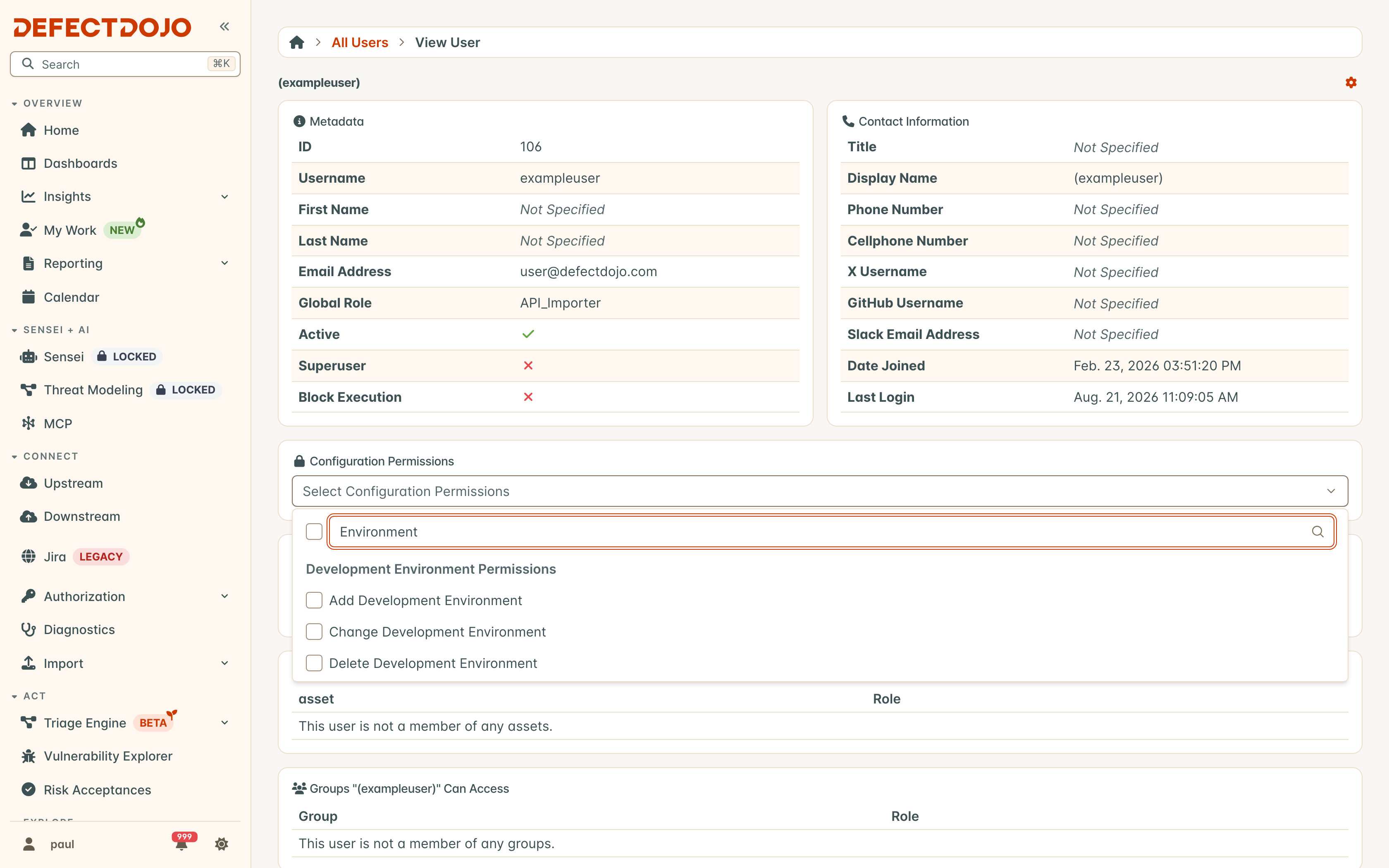Collapse the OVERVIEW section
The width and height of the screenshot is (1389, 868).
pyautogui.click(x=47, y=103)
